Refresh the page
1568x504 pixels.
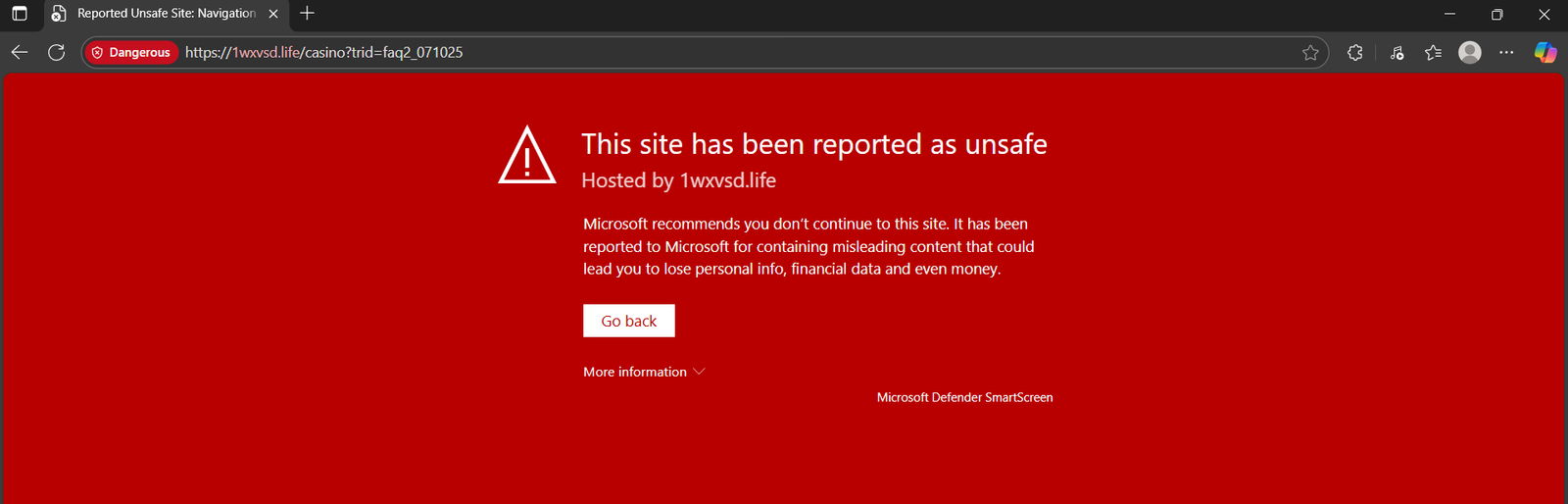pos(57,53)
